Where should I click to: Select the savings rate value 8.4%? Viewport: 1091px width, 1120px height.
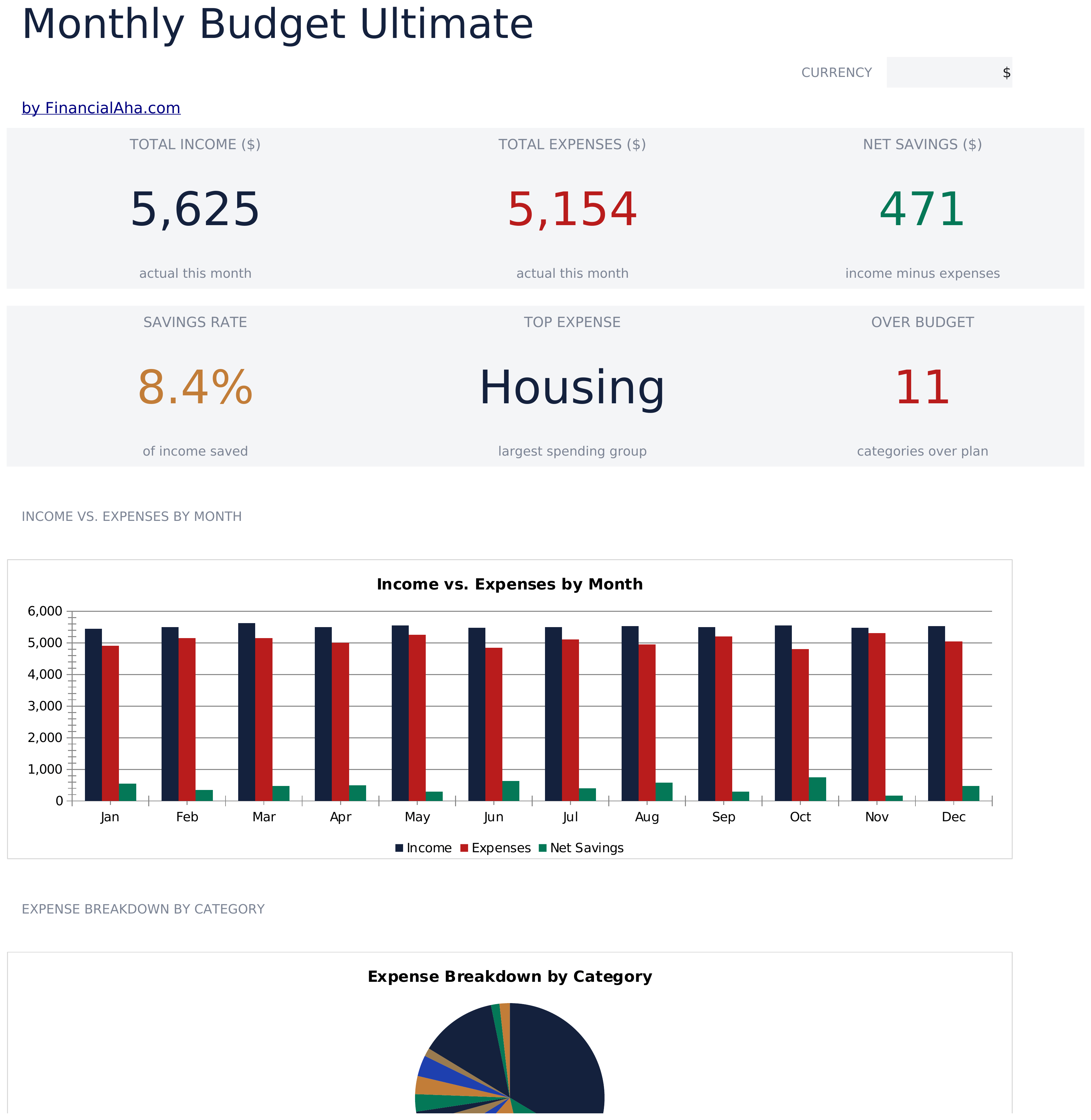(195, 387)
